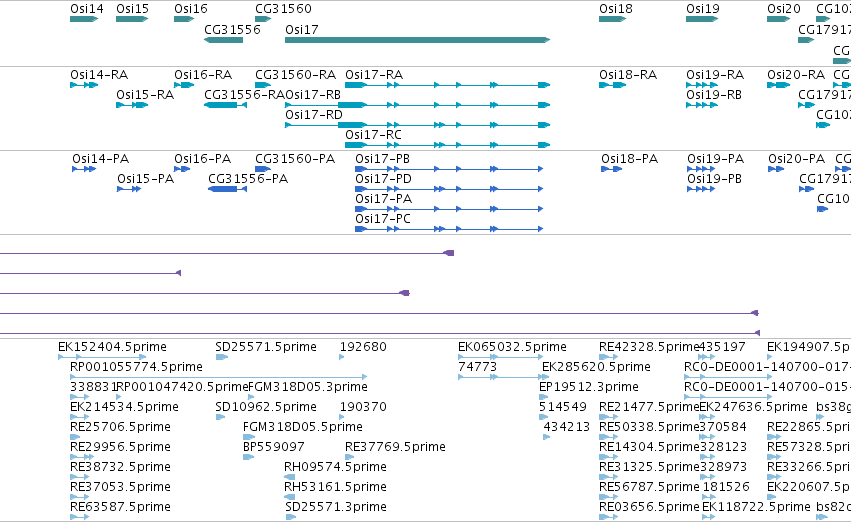Click the Osi19-RB transcript label
851x522 pixels.
(x=714, y=94)
